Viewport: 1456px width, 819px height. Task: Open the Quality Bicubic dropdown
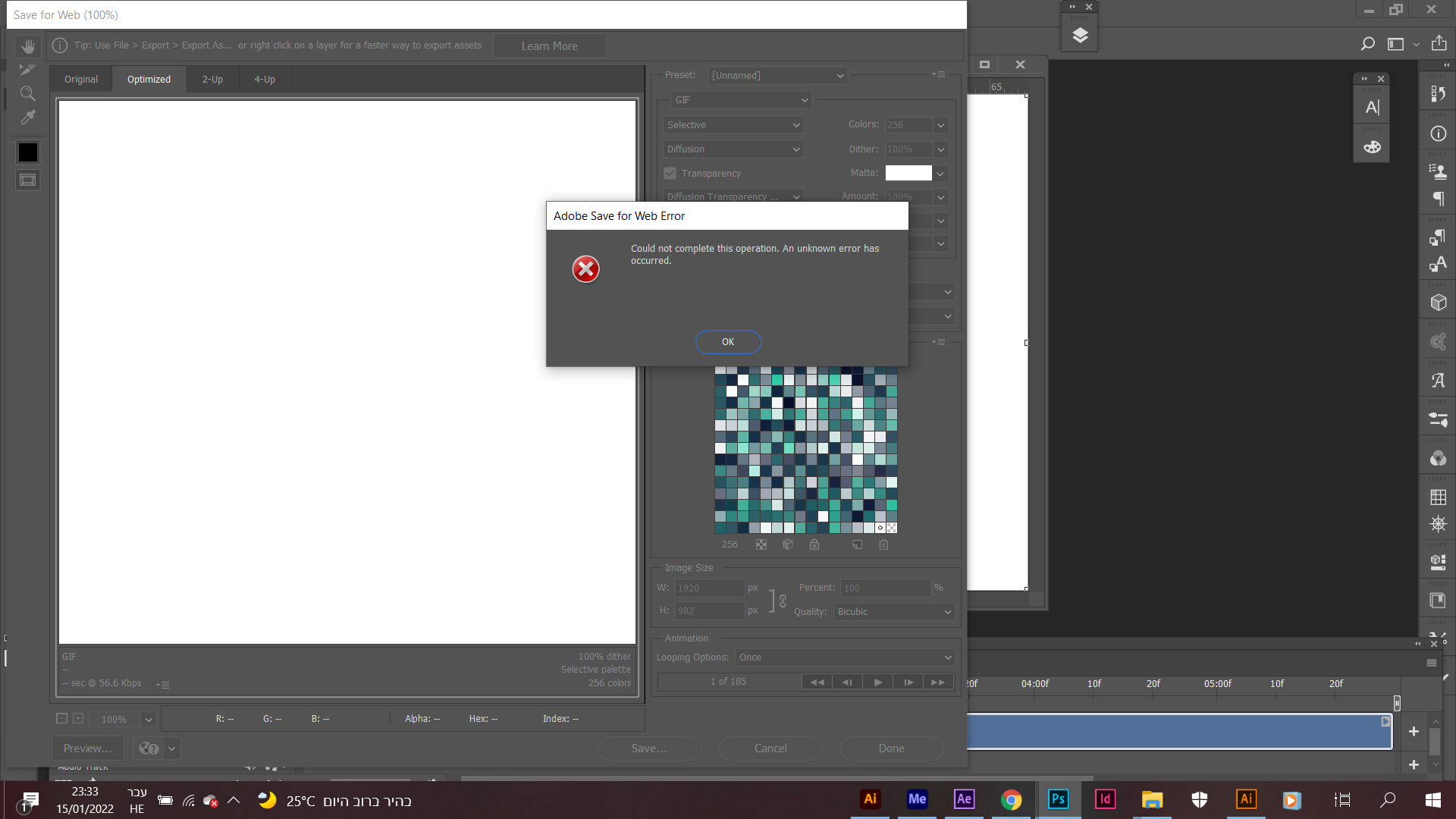point(894,612)
